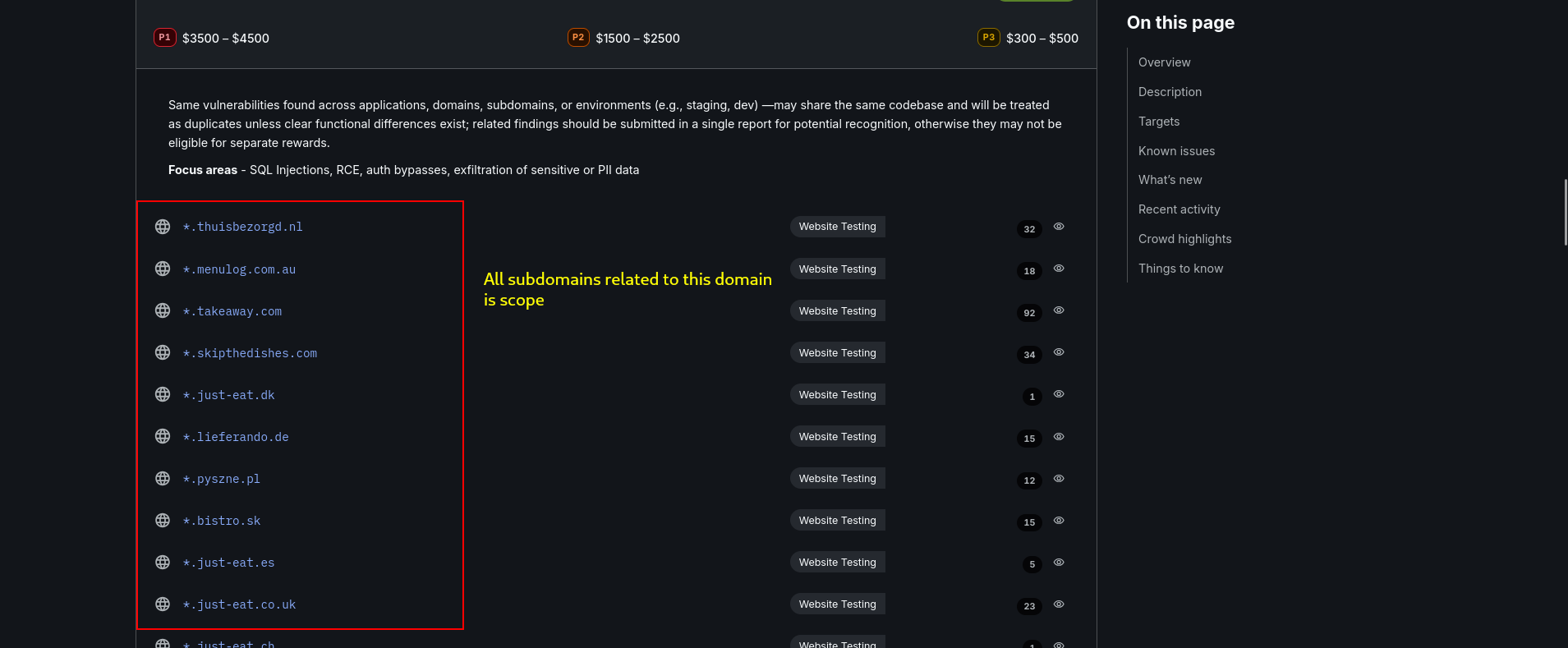Open the *.bistro.sk target link
Screen dimensions: 1568x648
221,521
